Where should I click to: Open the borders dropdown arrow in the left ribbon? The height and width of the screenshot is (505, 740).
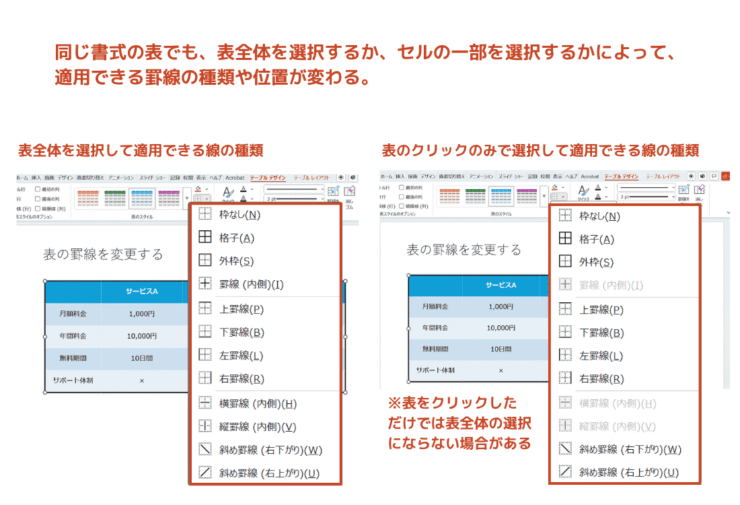coord(207,199)
